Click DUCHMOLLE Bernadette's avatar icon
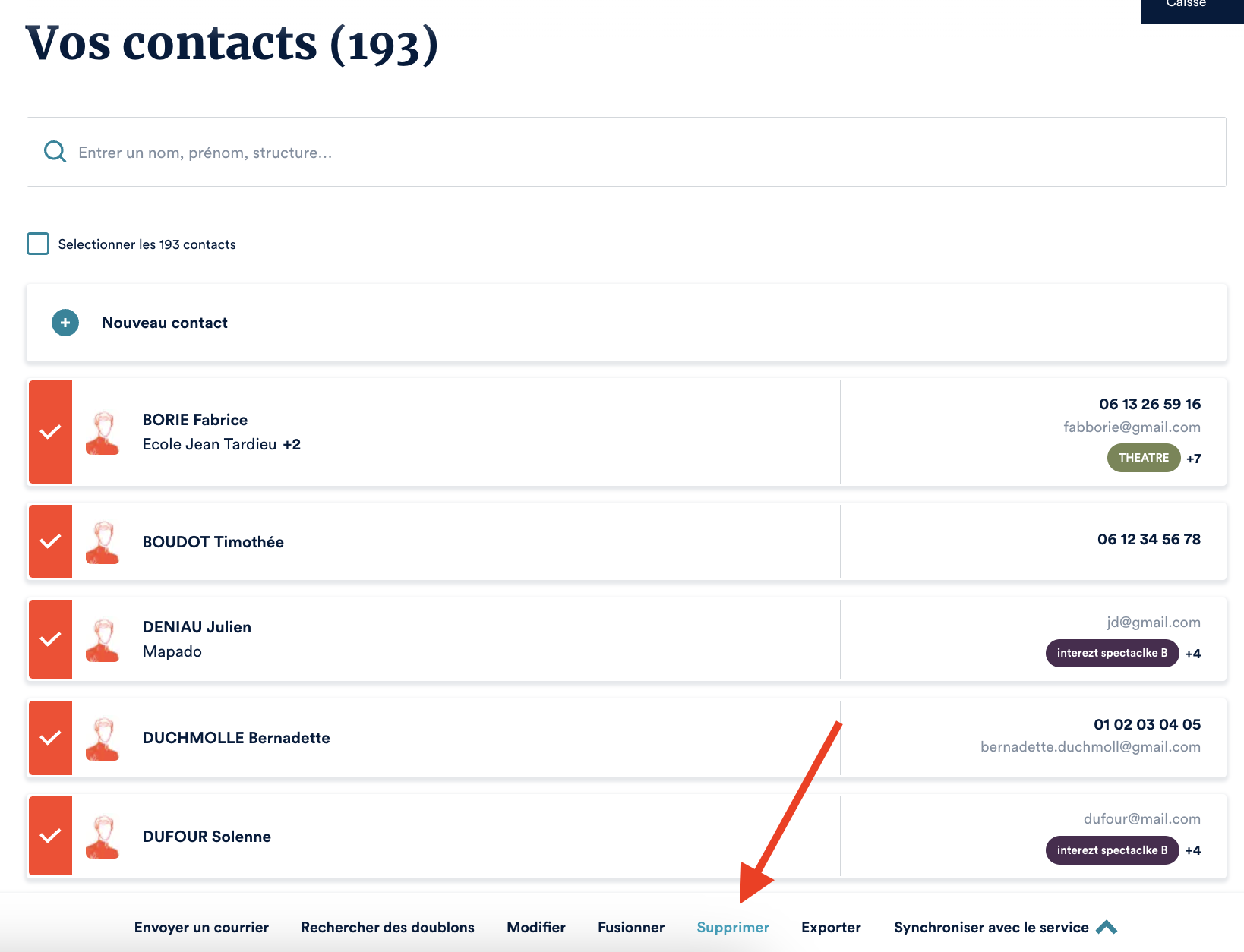Image resolution: width=1244 pixels, height=952 pixels. [103, 738]
